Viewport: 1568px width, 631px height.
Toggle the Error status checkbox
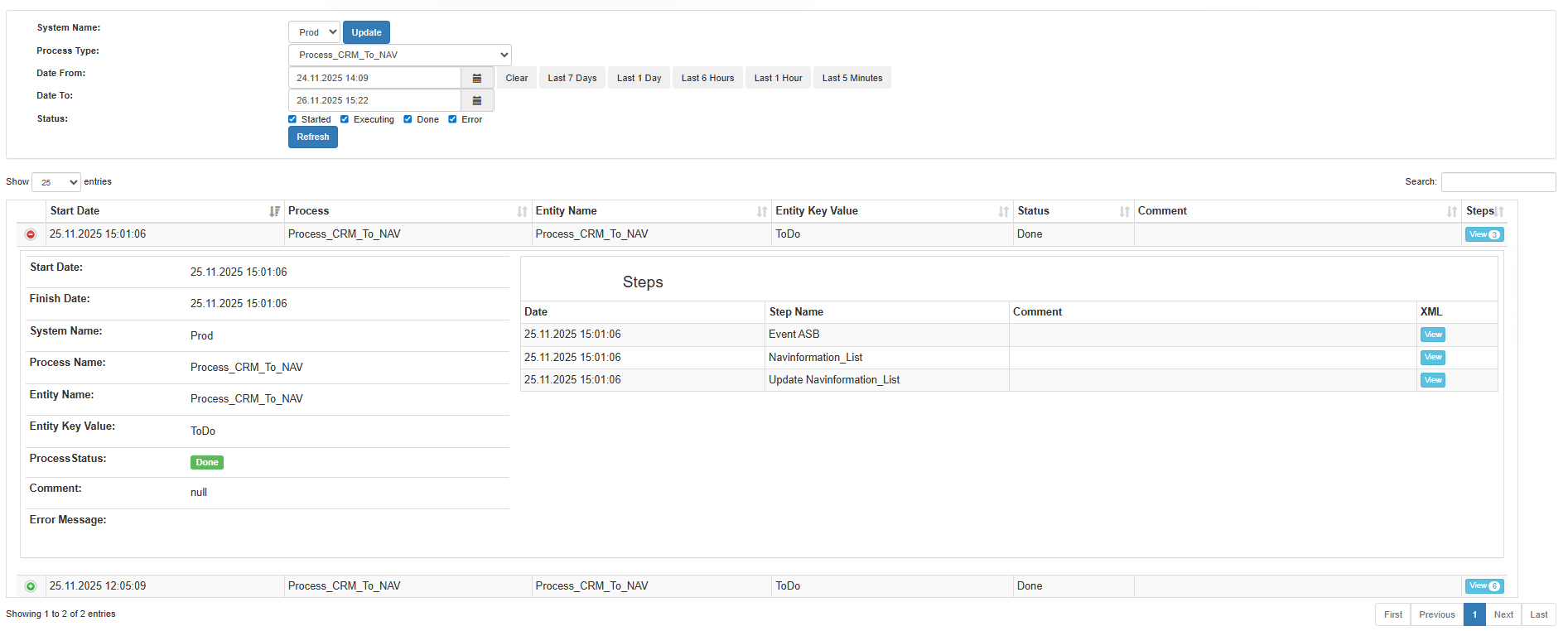point(452,119)
